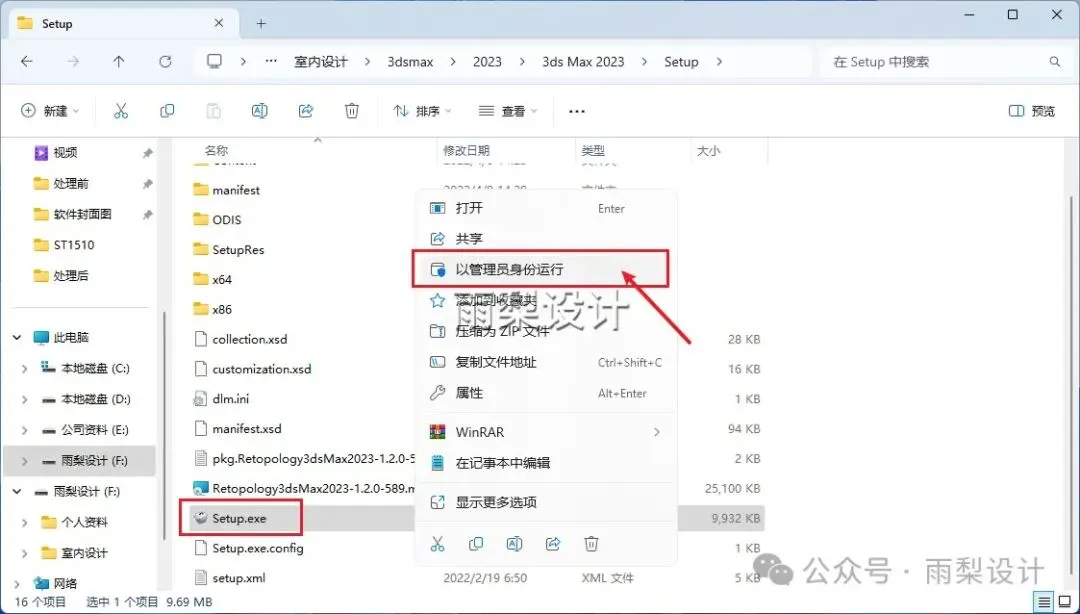Click the search magnifier icon

pos(1055,61)
